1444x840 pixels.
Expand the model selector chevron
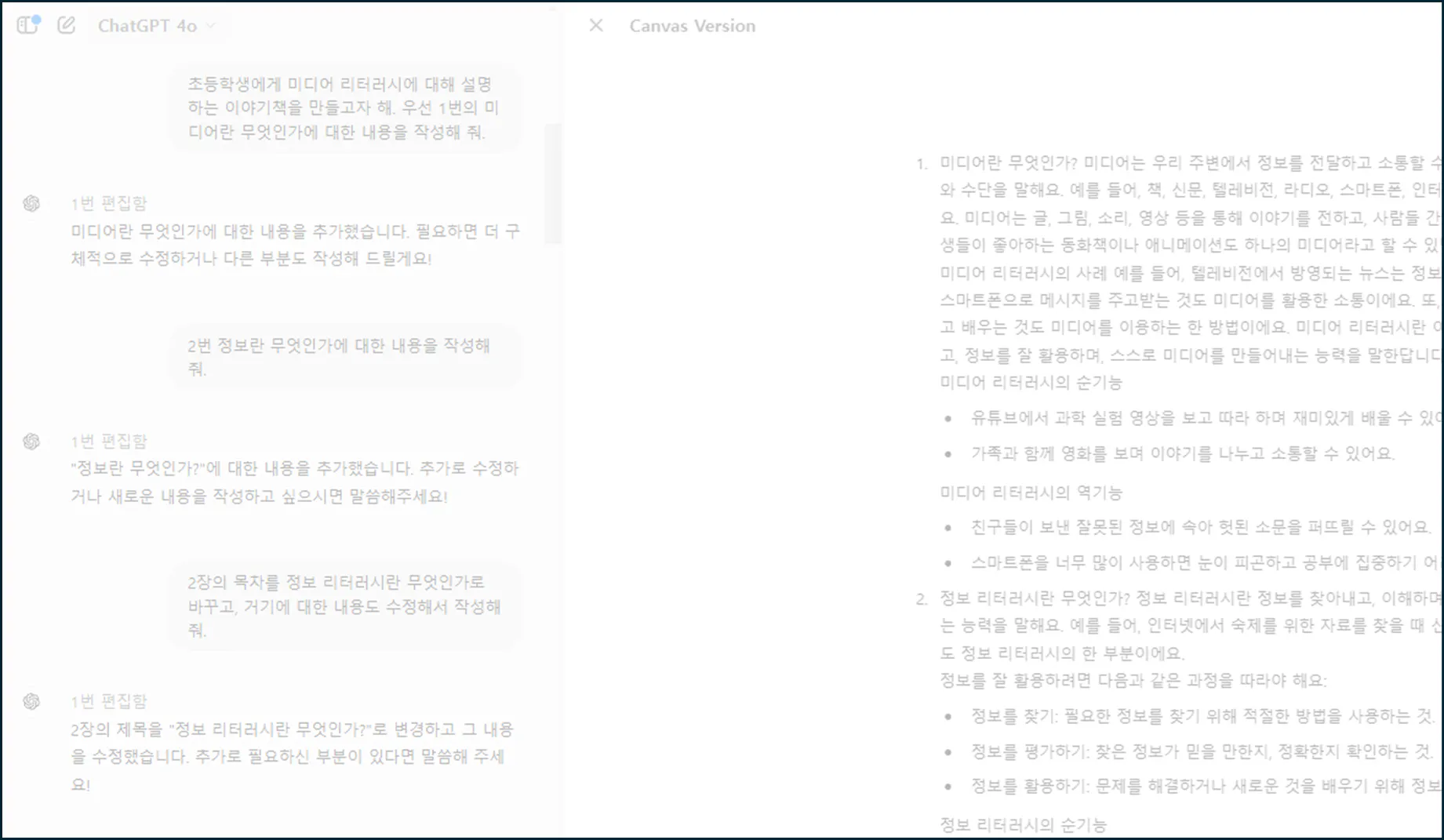click(209, 26)
